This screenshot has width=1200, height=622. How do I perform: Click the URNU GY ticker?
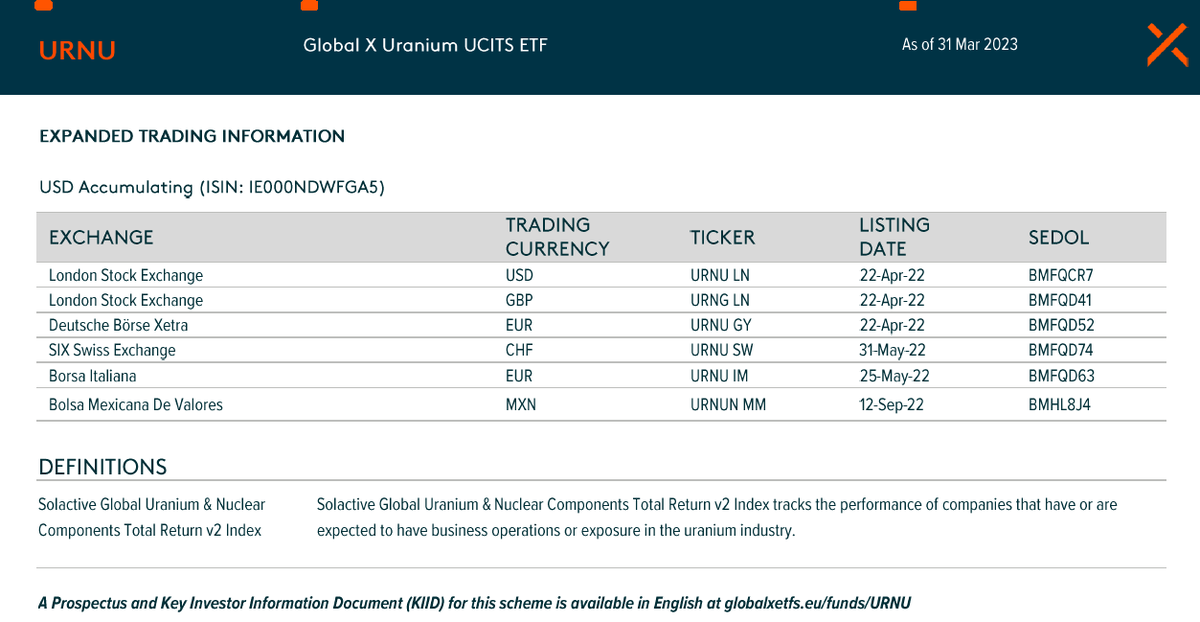coord(721,325)
